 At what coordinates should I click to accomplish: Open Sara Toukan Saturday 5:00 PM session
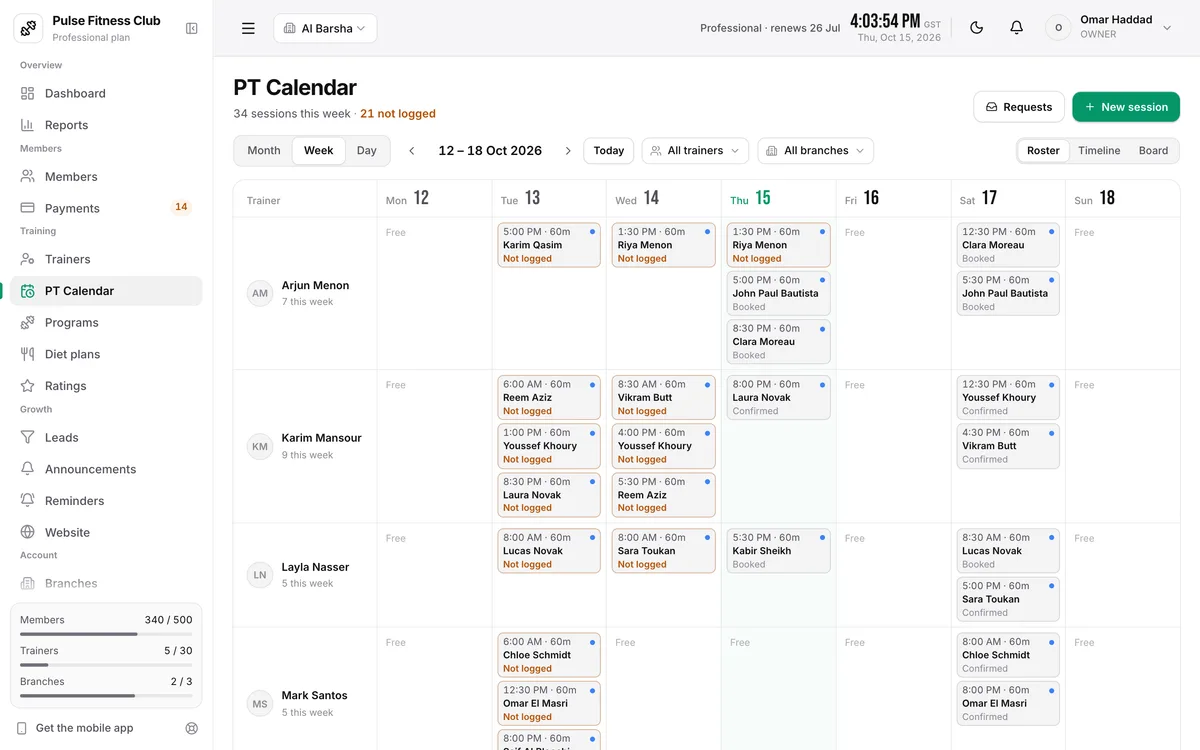(1008, 599)
